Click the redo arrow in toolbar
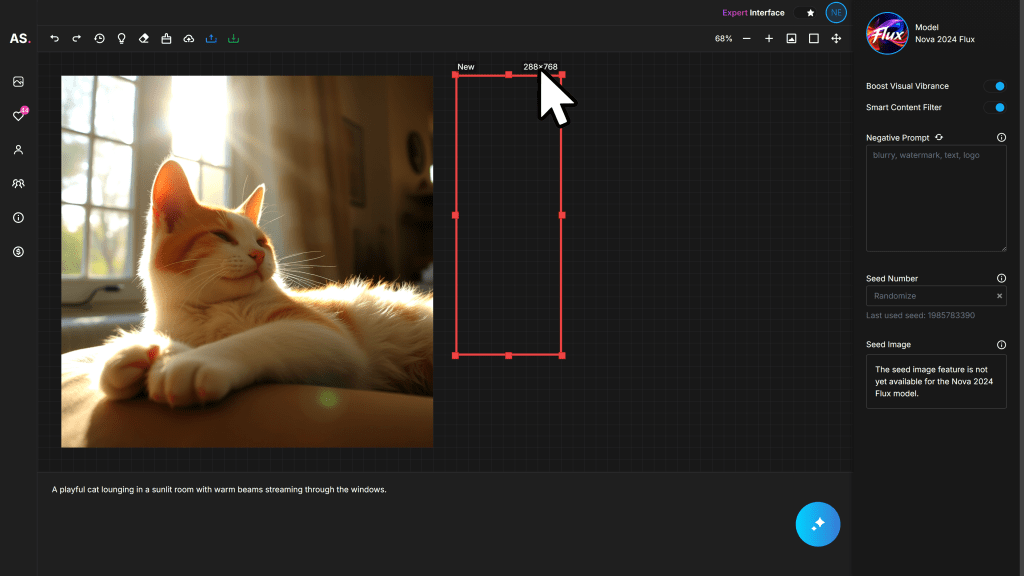The width and height of the screenshot is (1024, 576). [x=77, y=39]
